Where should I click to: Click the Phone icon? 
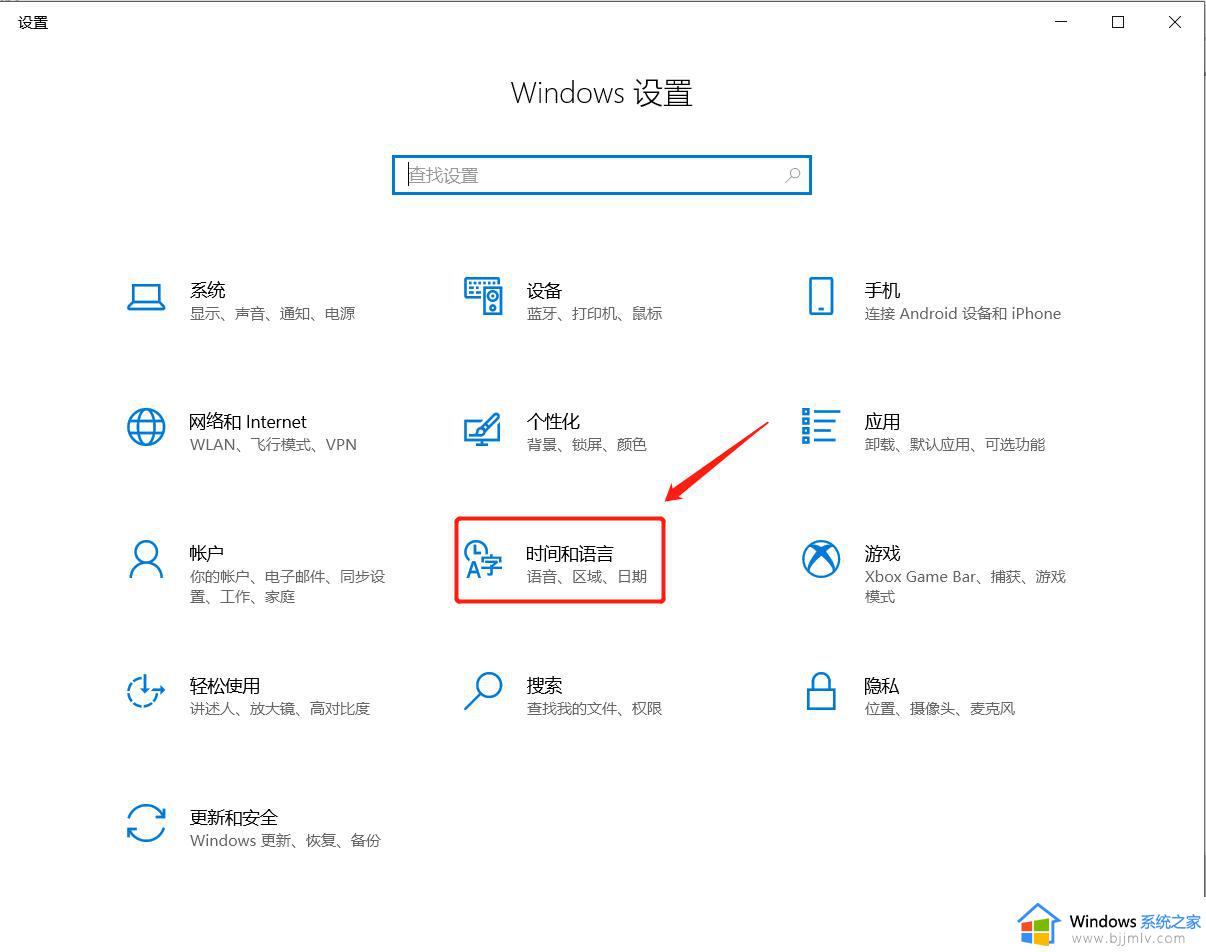(821, 297)
